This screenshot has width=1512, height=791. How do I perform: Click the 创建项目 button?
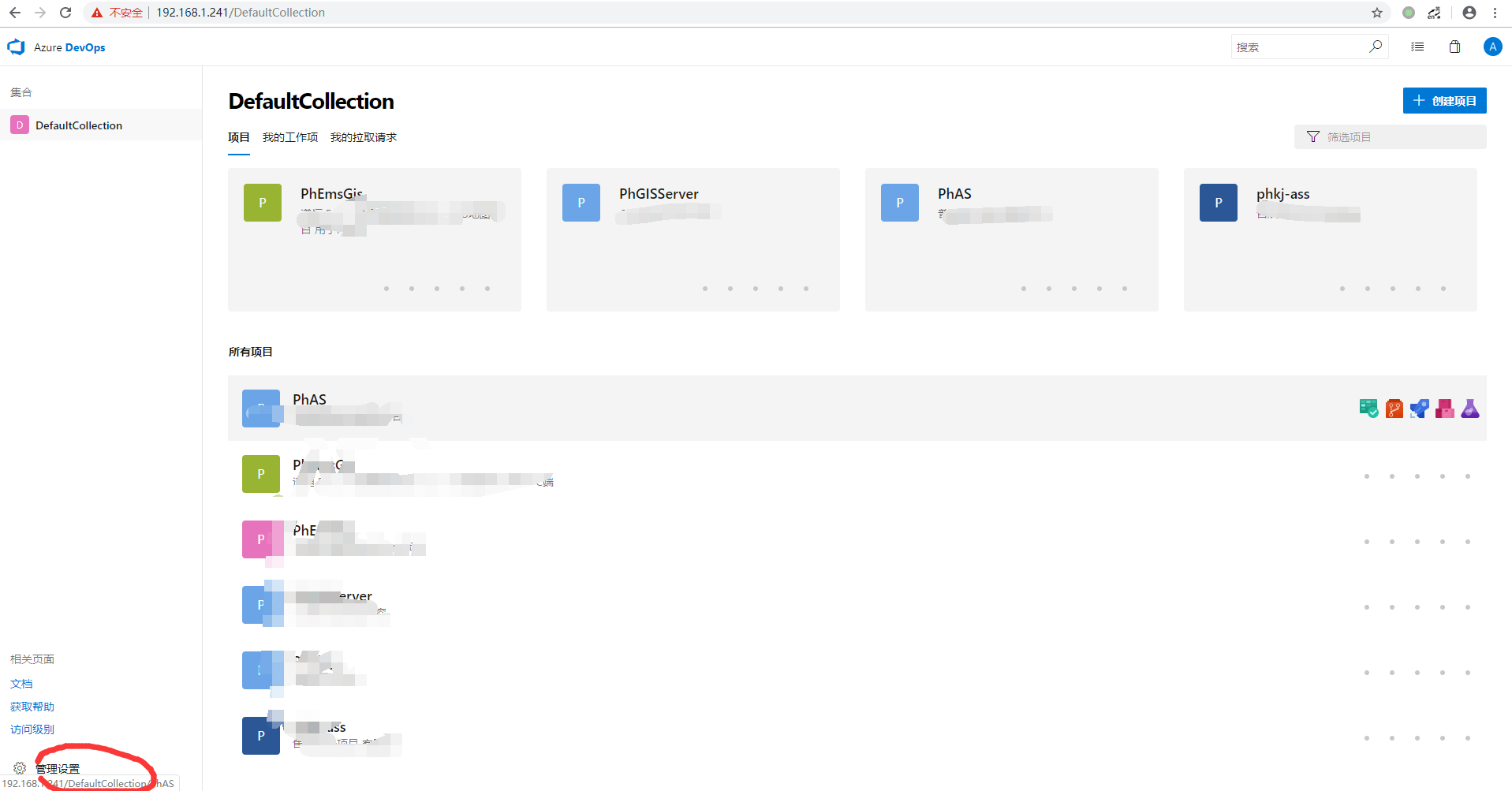pos(1444,101)
